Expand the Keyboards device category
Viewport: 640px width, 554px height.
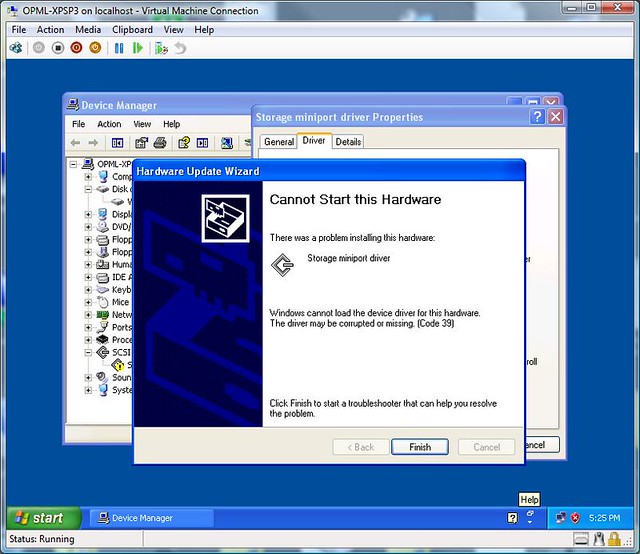pos(88,289)
